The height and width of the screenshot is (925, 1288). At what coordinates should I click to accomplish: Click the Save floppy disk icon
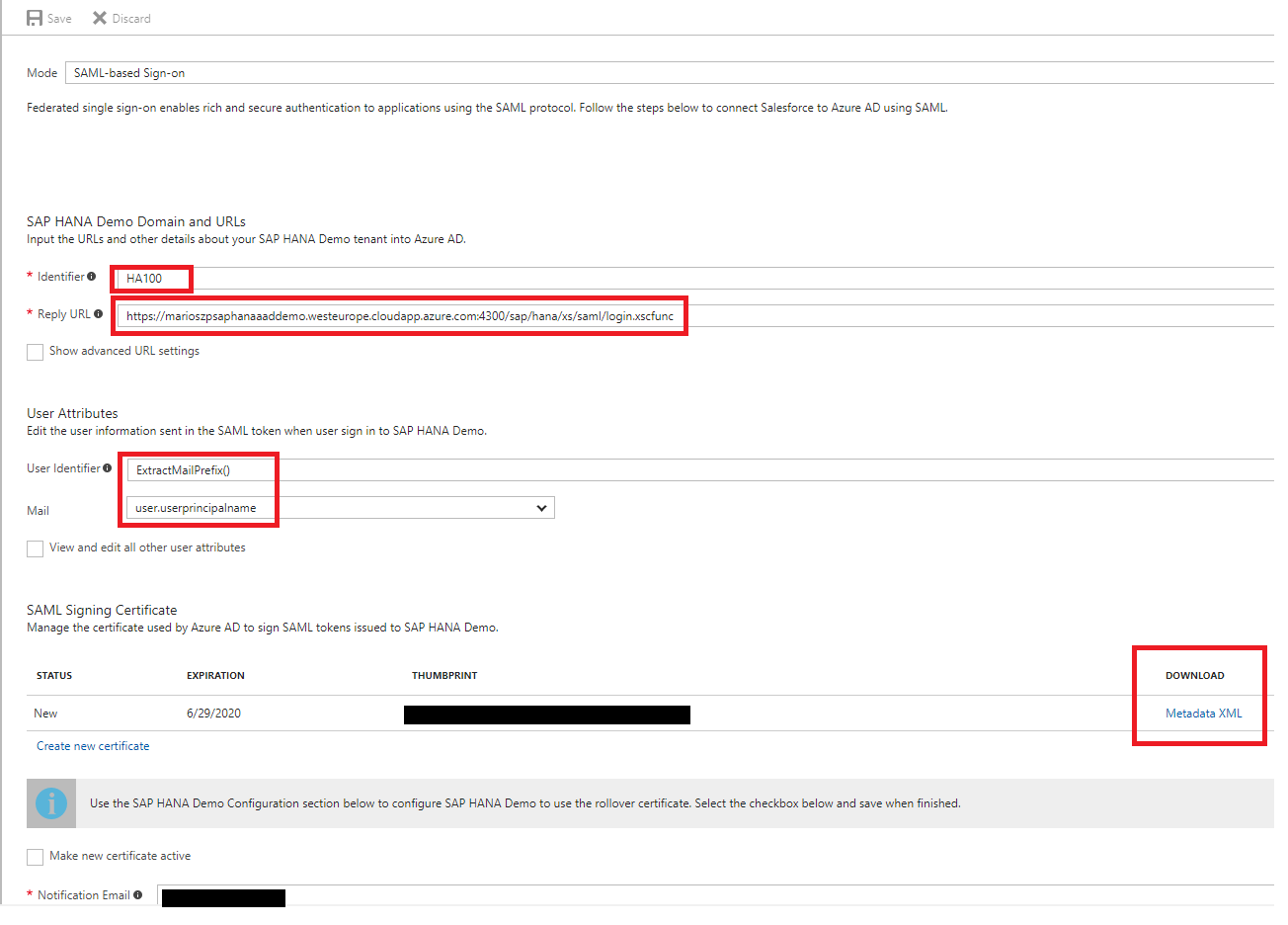tap(35, 18)
